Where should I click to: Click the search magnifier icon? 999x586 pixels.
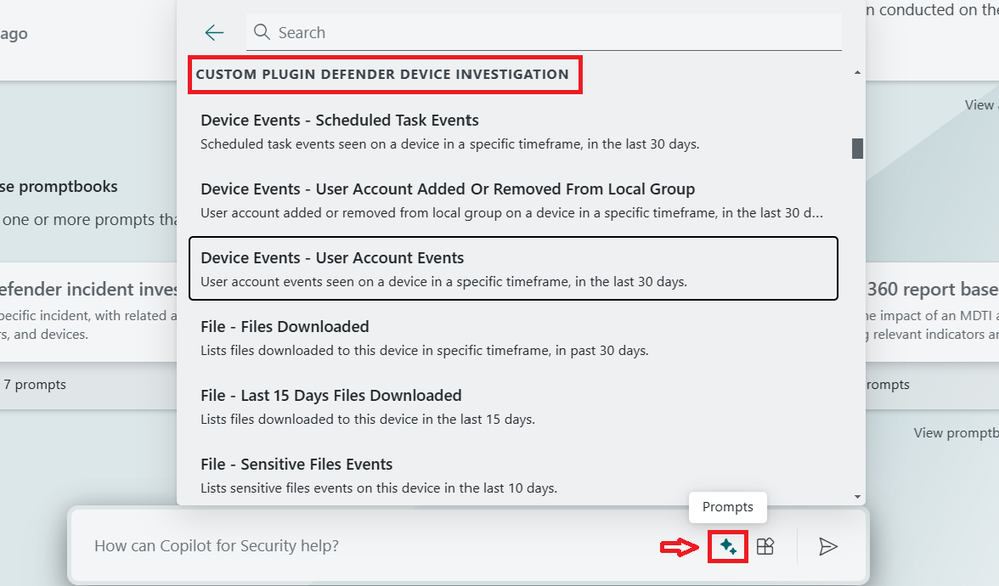261,32
